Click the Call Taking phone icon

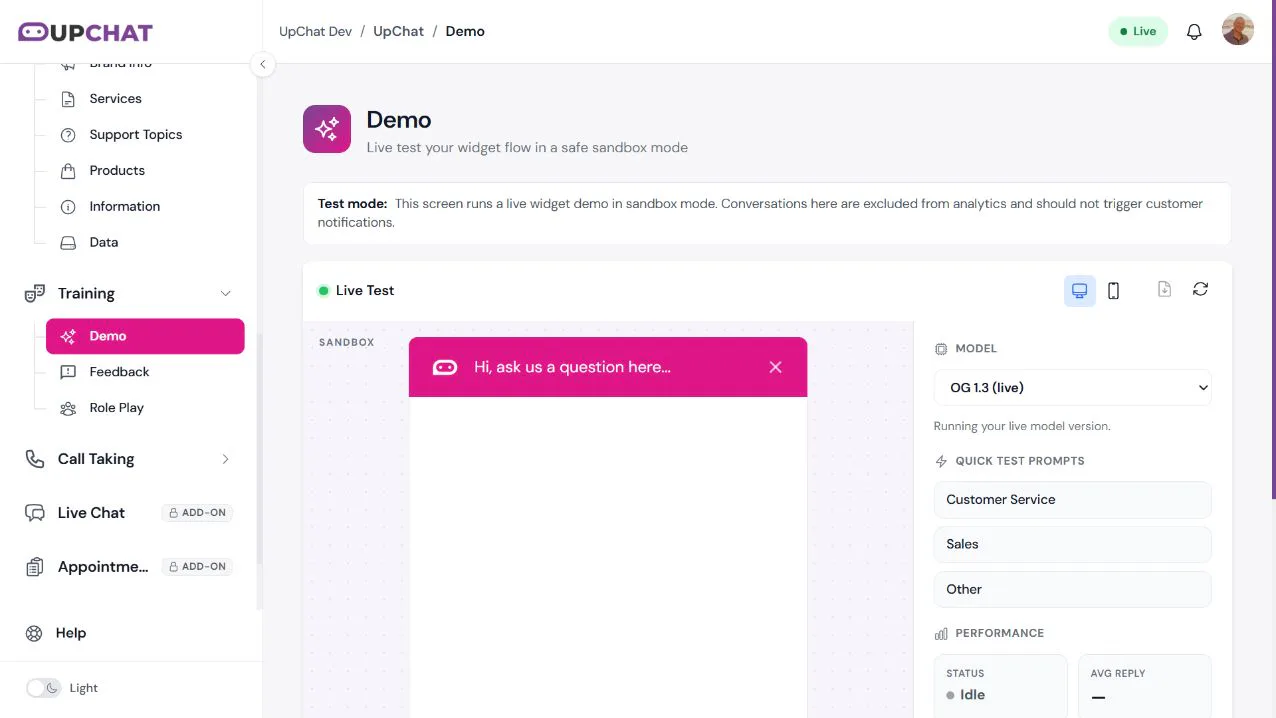coord(35,459)
